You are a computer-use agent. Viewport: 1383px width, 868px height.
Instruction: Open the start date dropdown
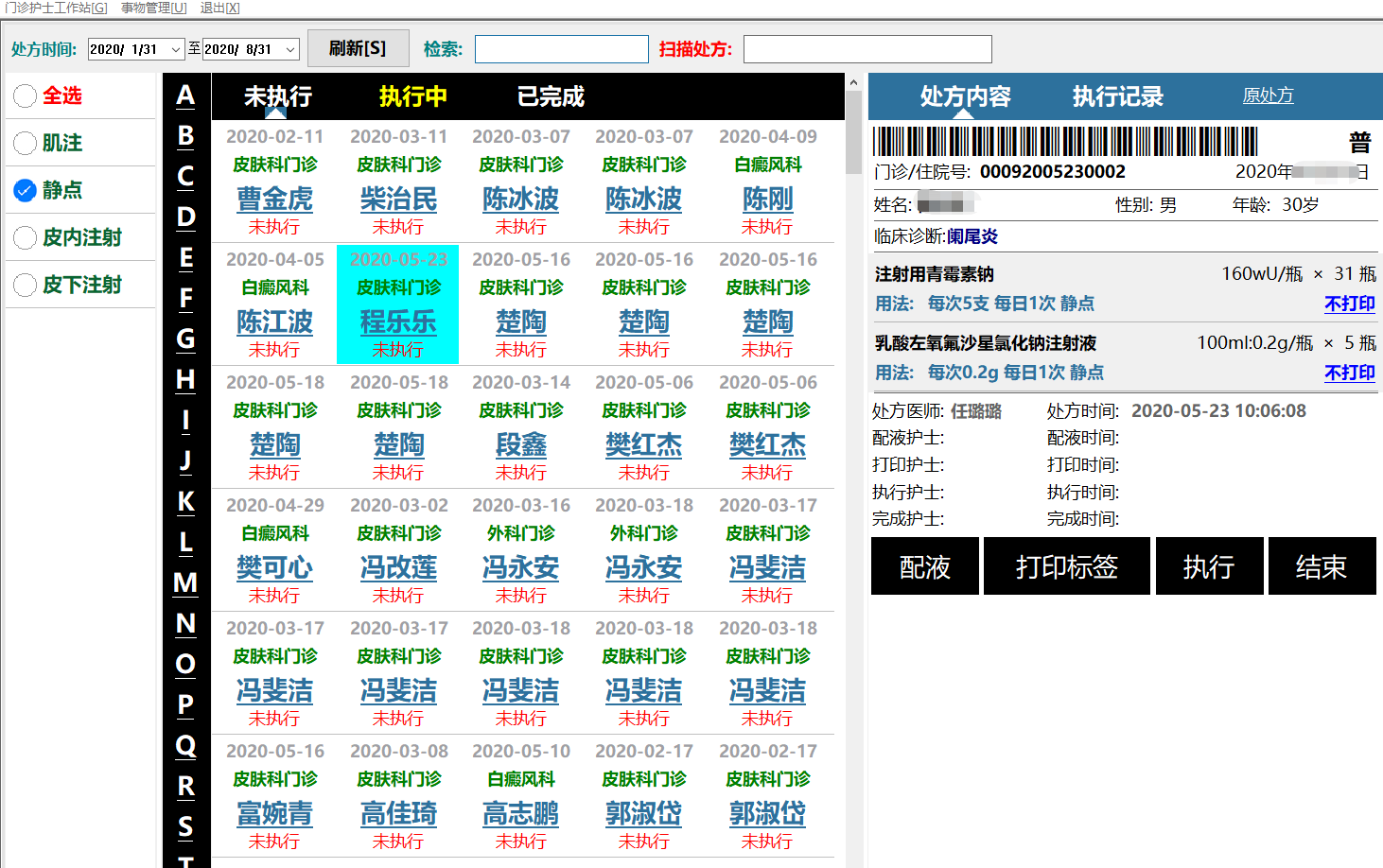(x=175, y=49)
